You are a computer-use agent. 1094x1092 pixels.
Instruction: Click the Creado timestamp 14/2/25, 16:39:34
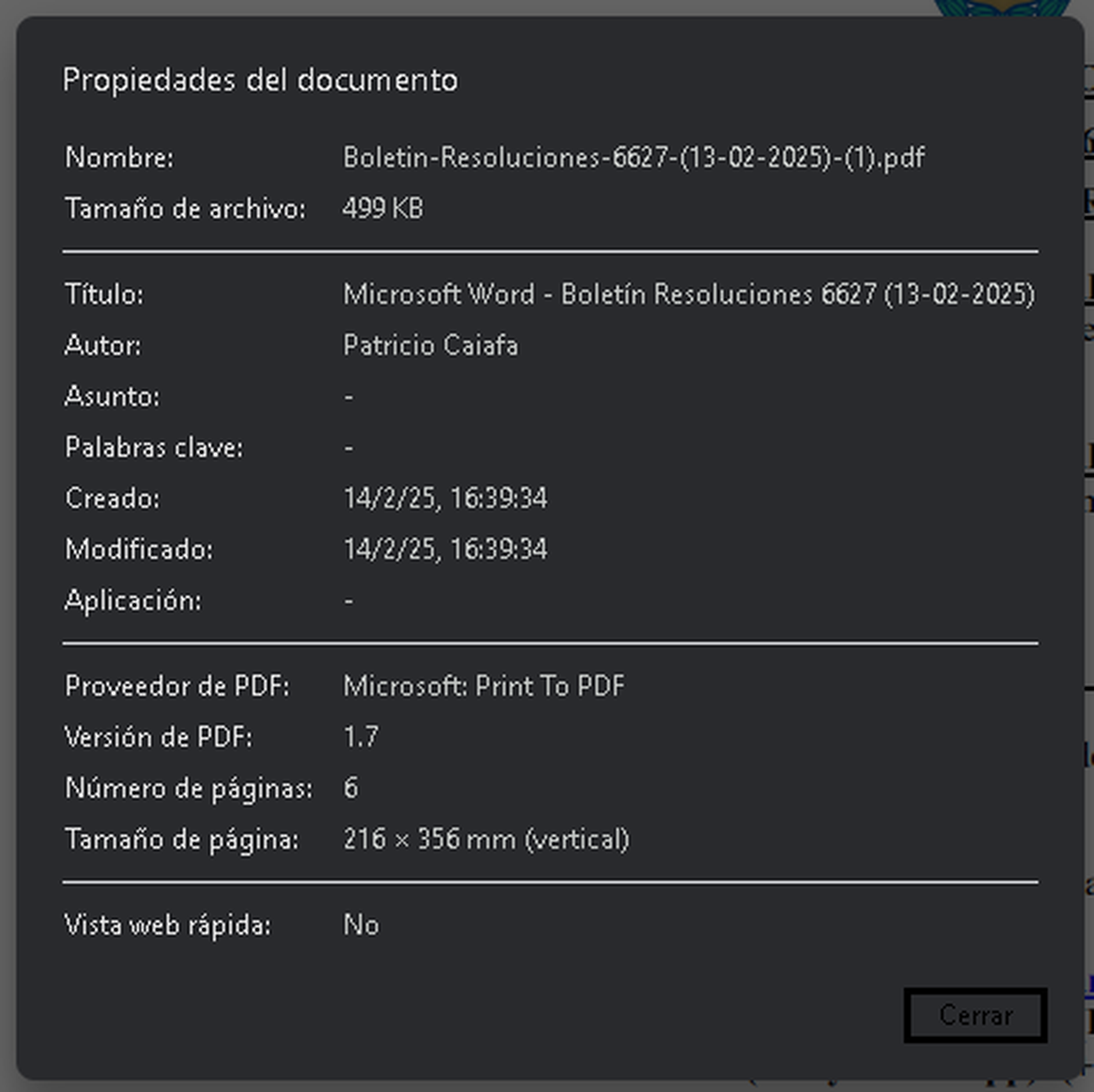click(445, 498)
